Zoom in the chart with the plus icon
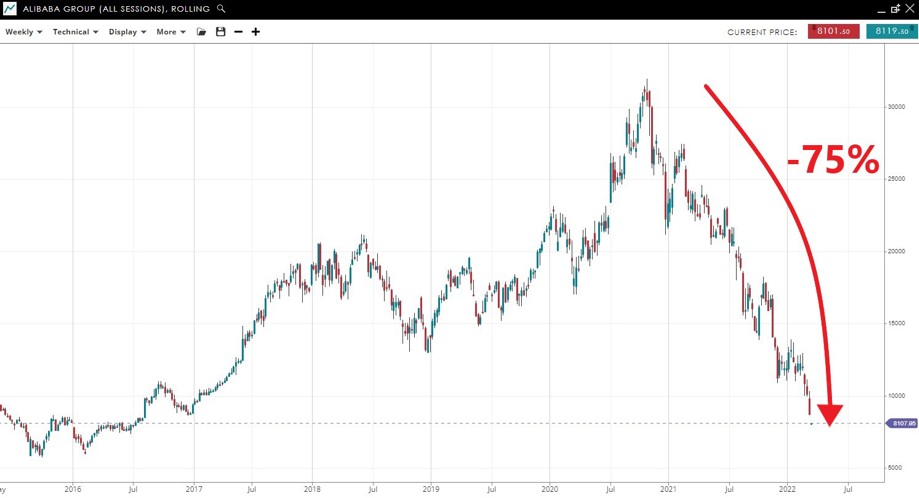 pos(256,32)
